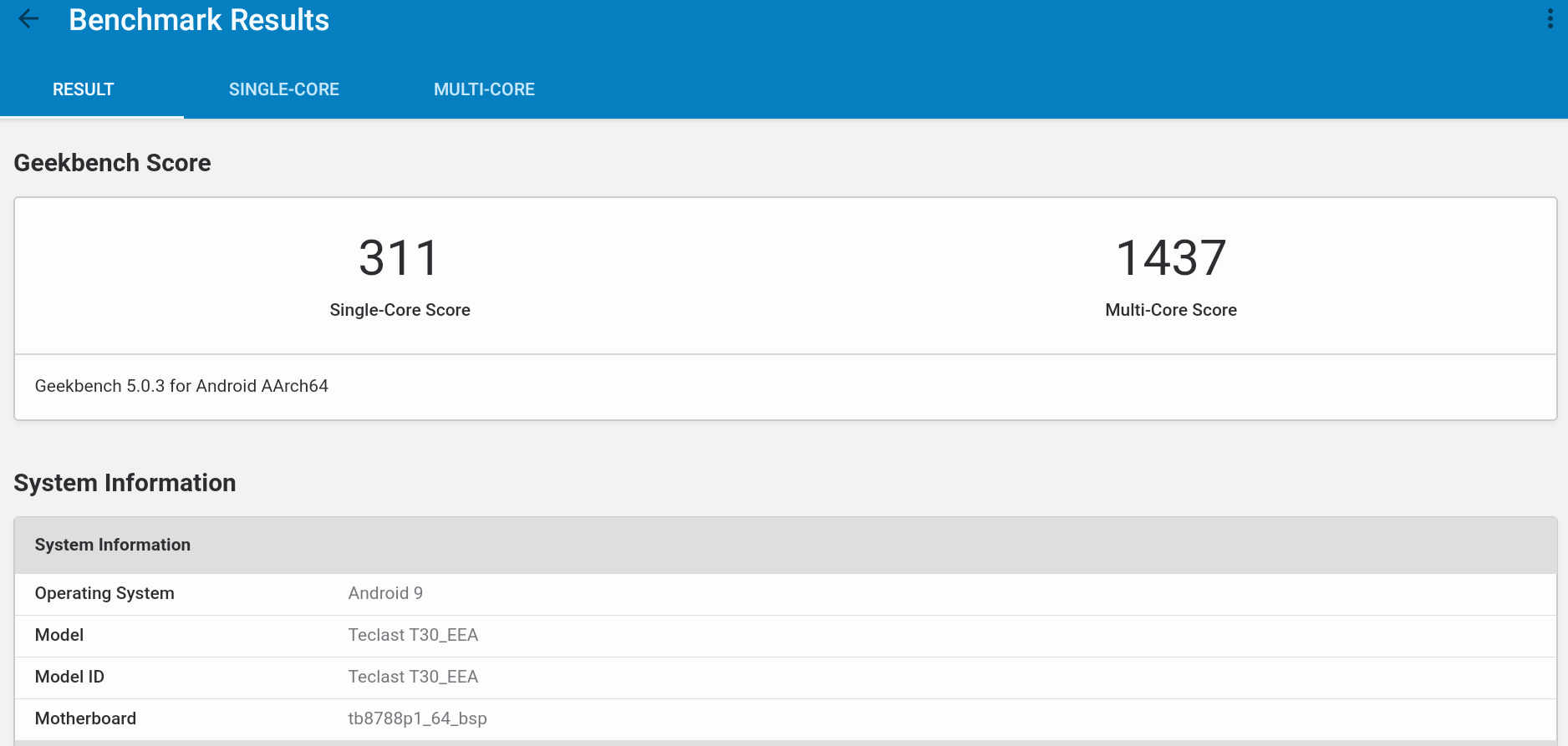Select the Model row label
The height and width of the screenshot is (746, 1568).
[x=59, y=635]
